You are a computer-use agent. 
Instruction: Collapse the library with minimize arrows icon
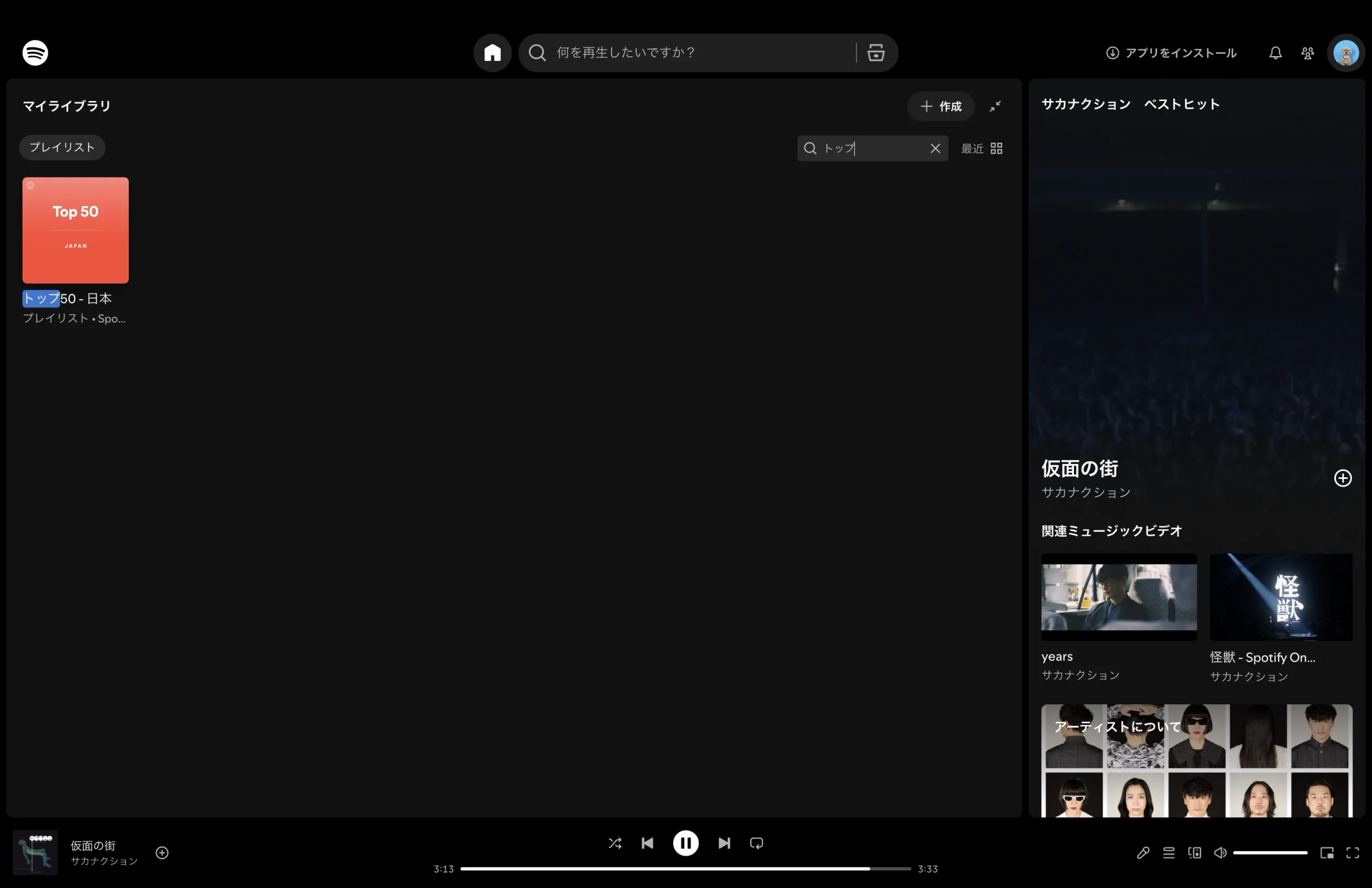coord(995,106)
